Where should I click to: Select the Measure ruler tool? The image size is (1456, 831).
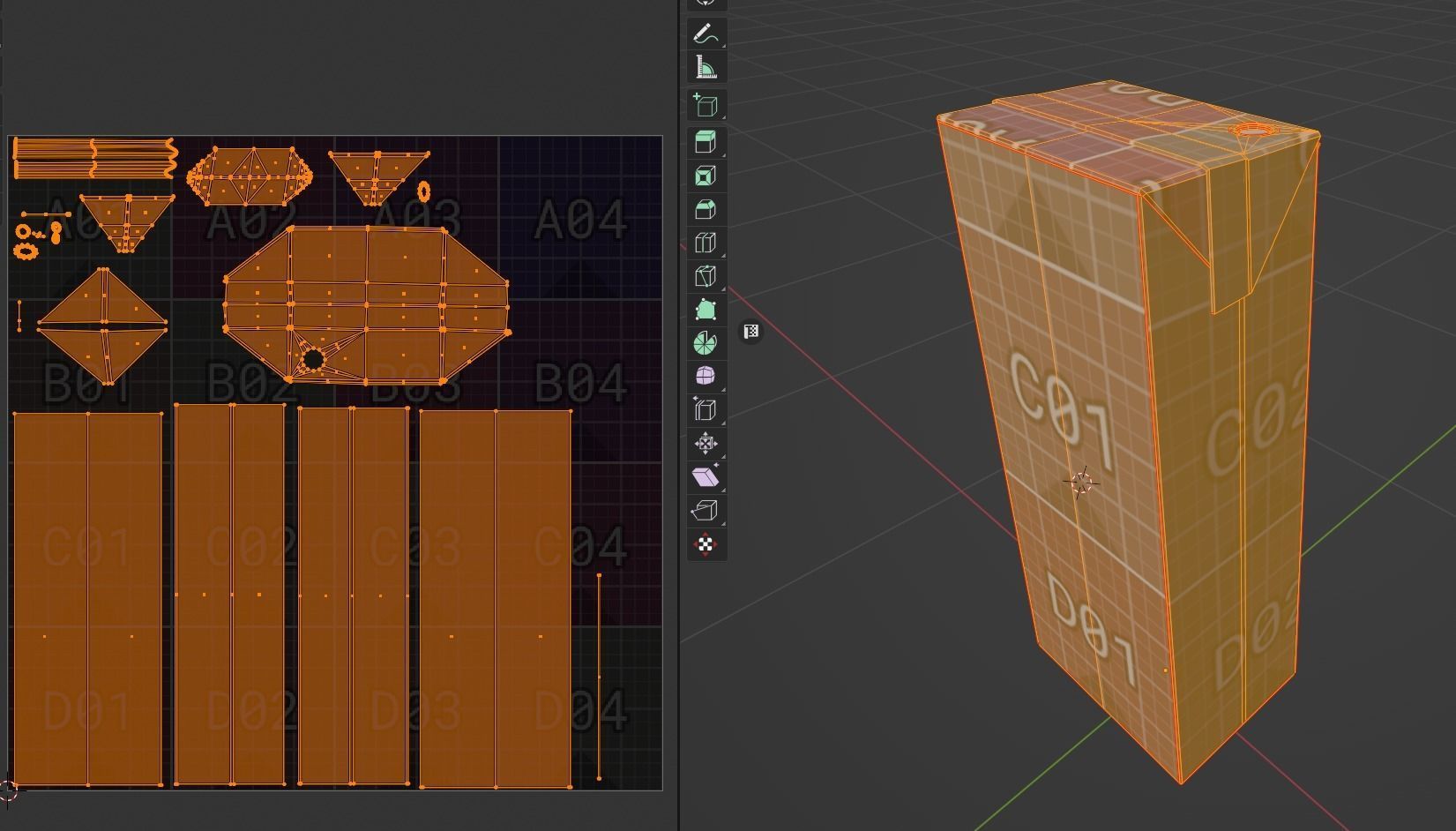706,67
